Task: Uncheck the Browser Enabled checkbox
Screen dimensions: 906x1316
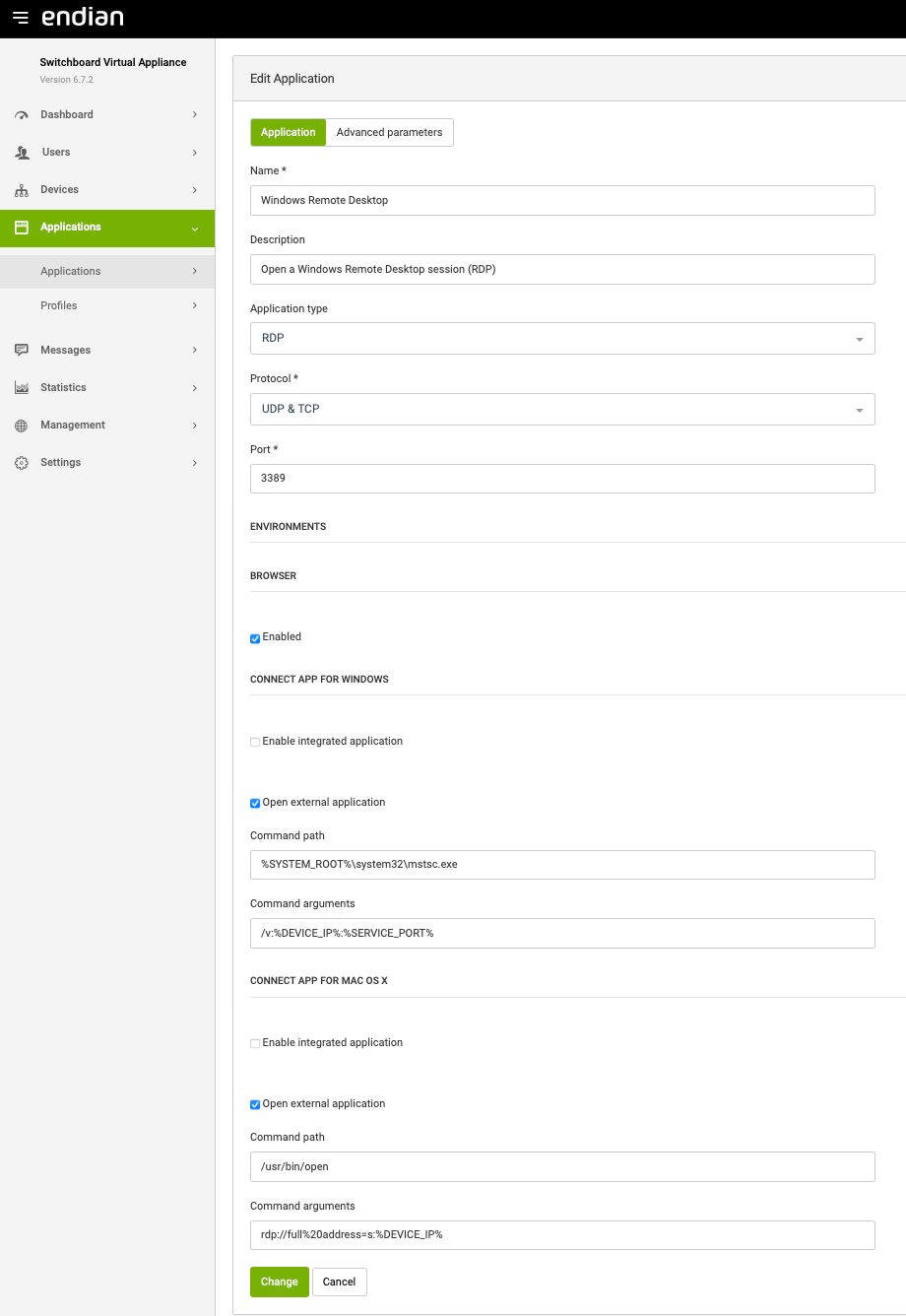Action: click(255, 638)
